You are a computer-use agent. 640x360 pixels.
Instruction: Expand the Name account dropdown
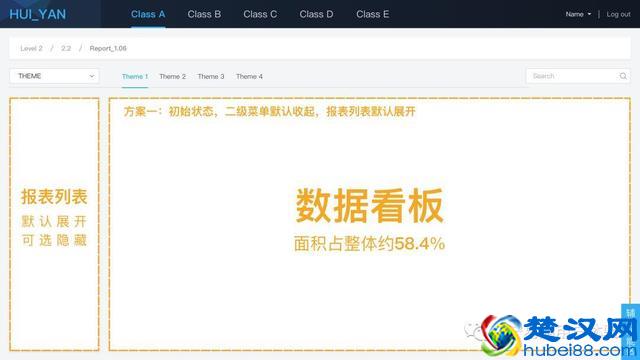tap(578, 14)
